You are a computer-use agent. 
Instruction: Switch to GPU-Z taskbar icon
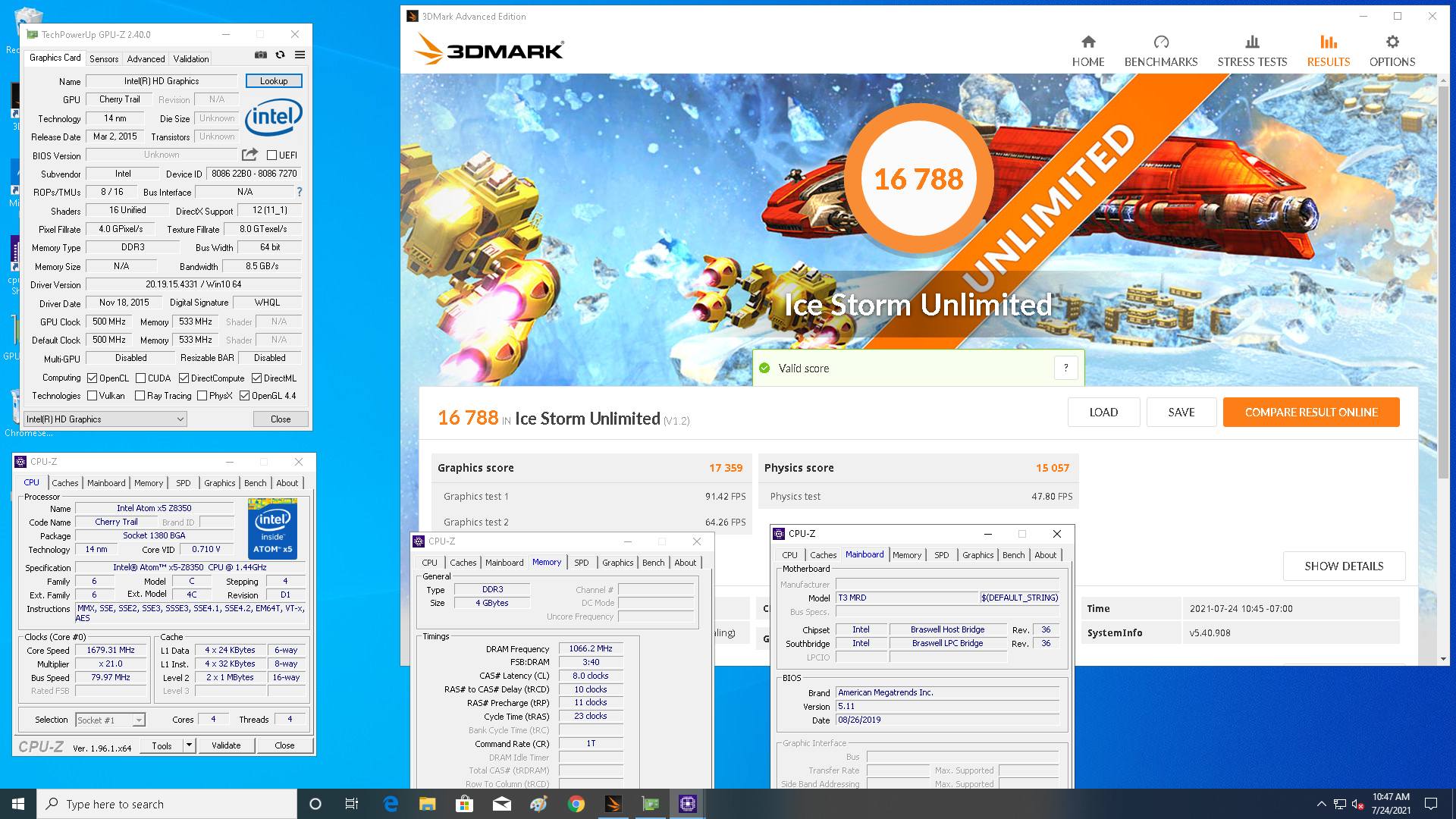651,804
